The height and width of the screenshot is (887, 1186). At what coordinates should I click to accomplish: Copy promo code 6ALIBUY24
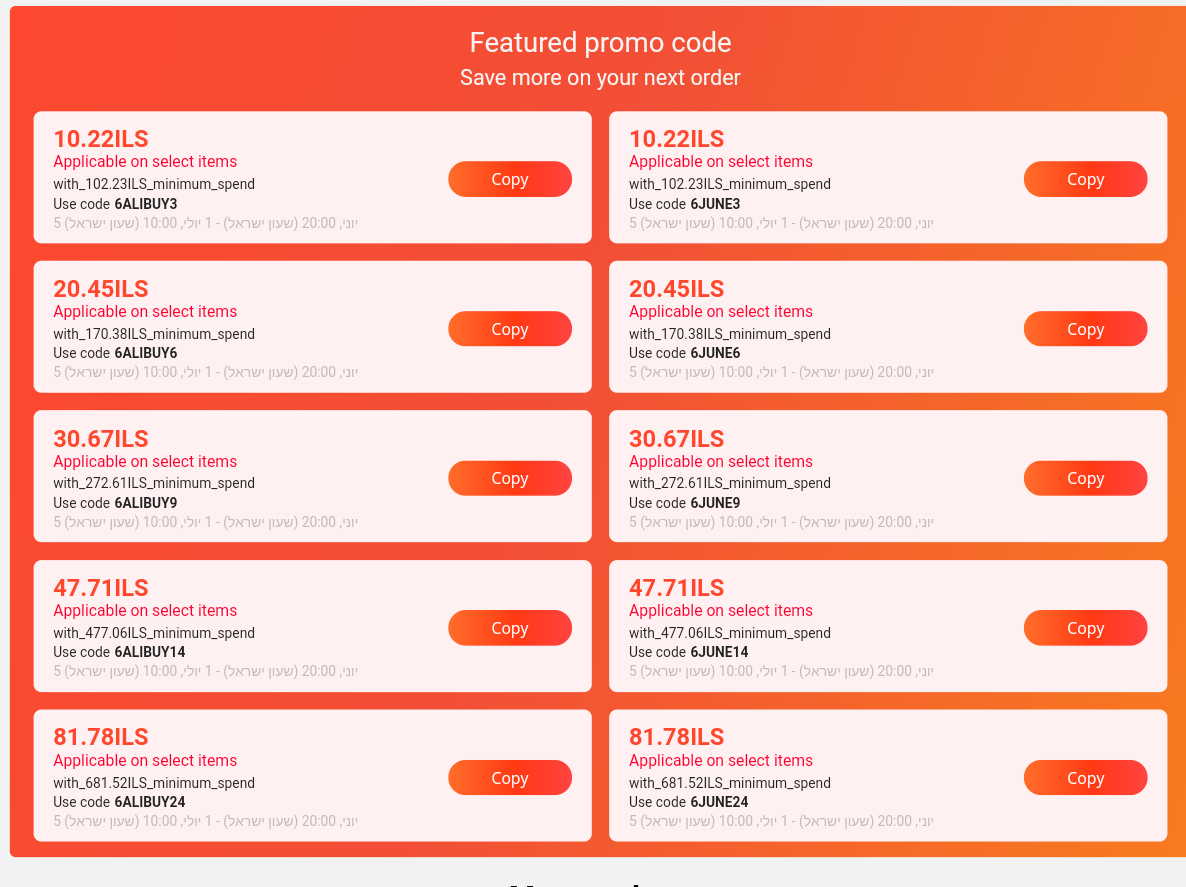[509, 778]
